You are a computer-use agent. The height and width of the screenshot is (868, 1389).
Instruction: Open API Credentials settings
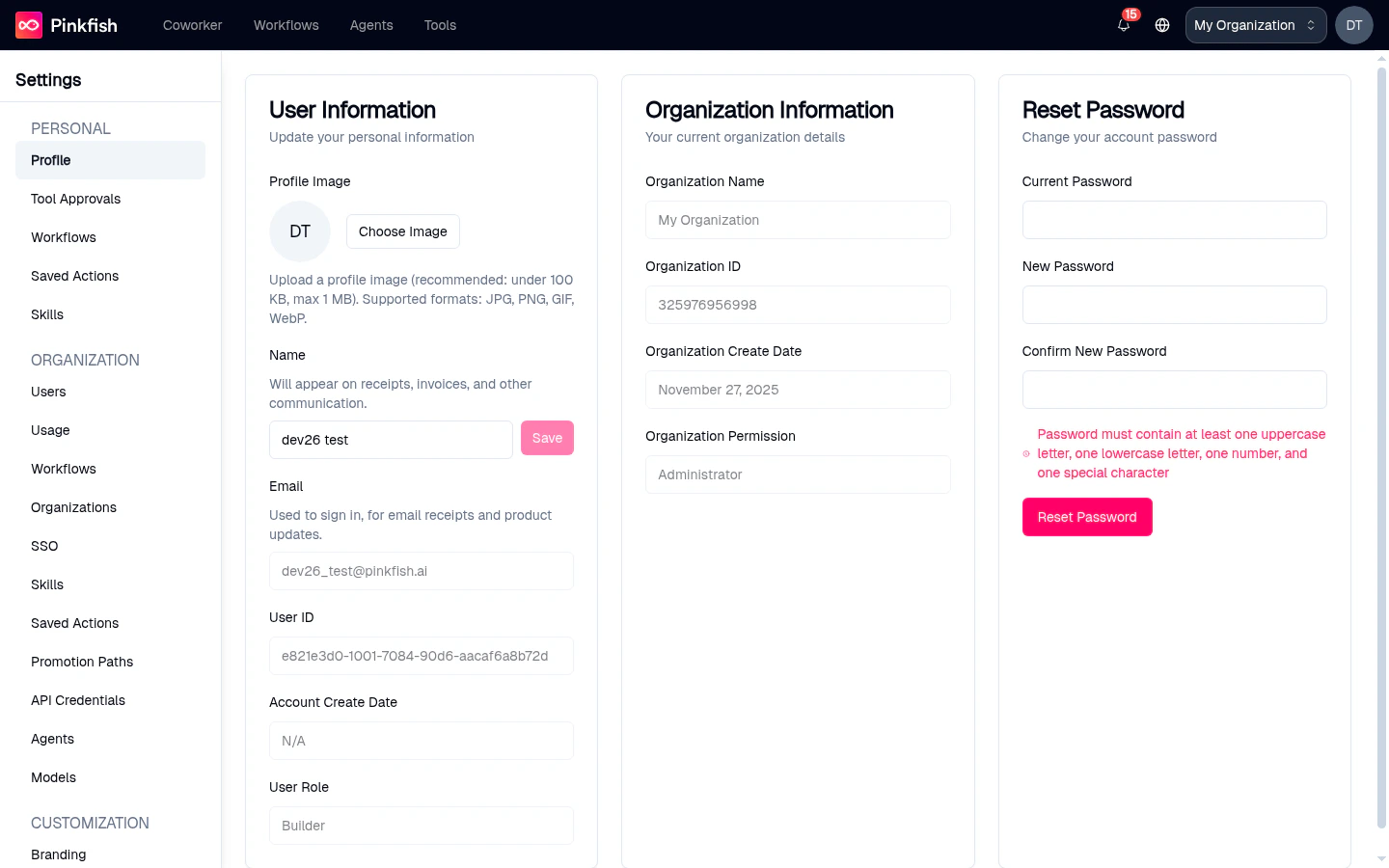click(78, 700)
